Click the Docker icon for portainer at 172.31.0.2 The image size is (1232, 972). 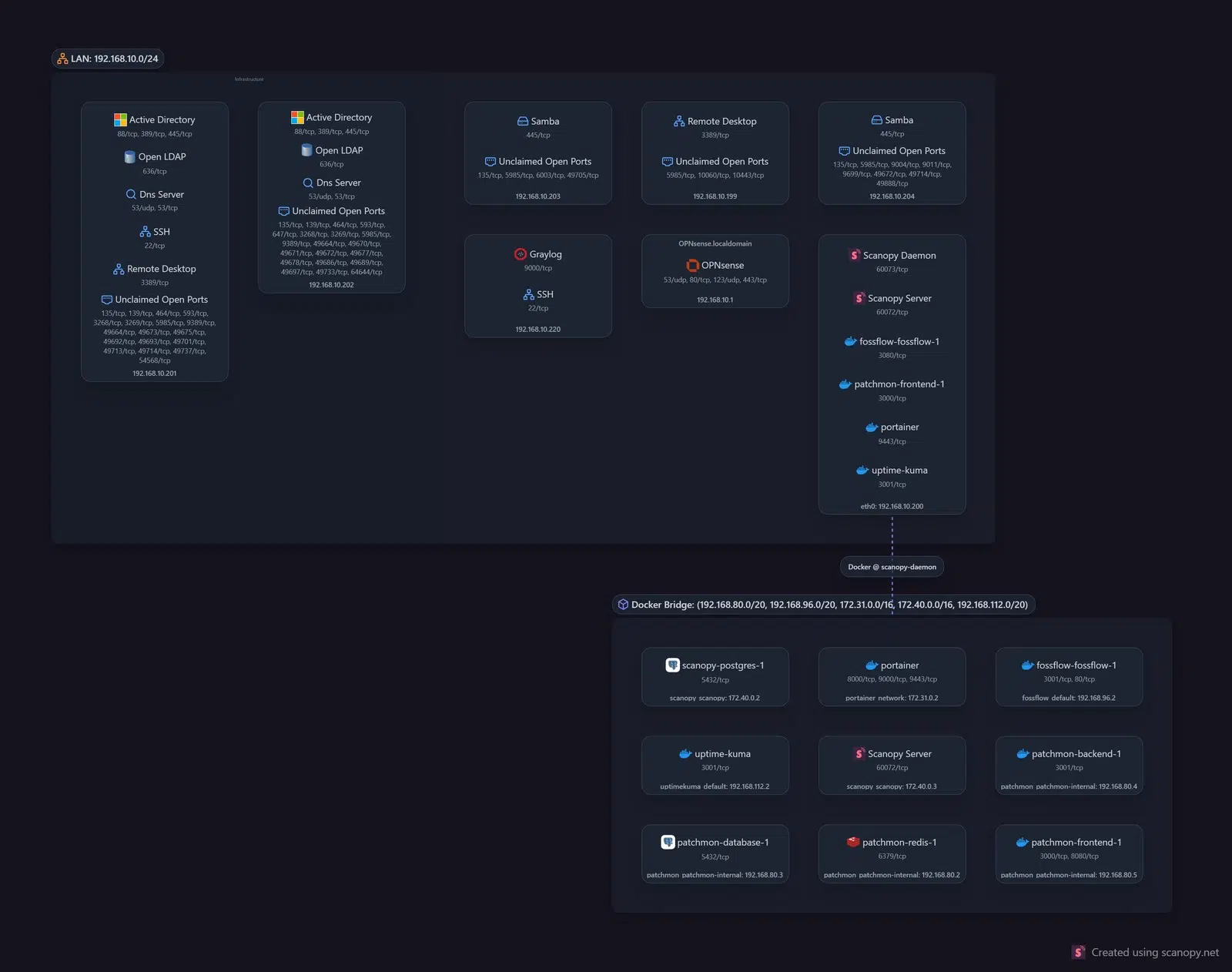[x=872, y=665]
